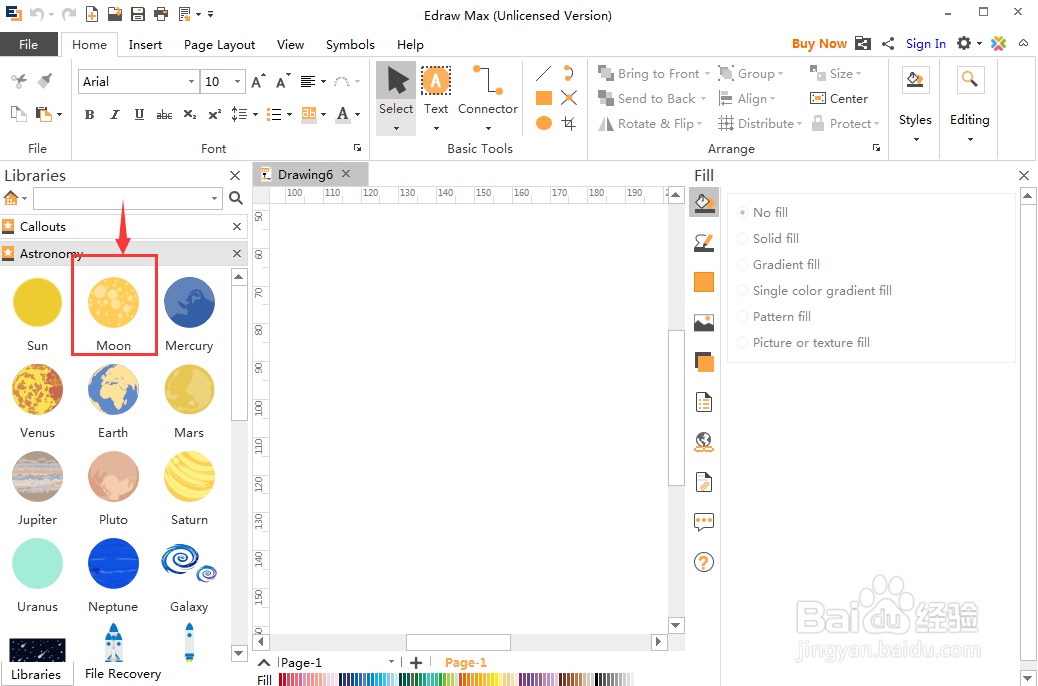Open the font size dropdown

pyautogui.click(x=238, y=81)
